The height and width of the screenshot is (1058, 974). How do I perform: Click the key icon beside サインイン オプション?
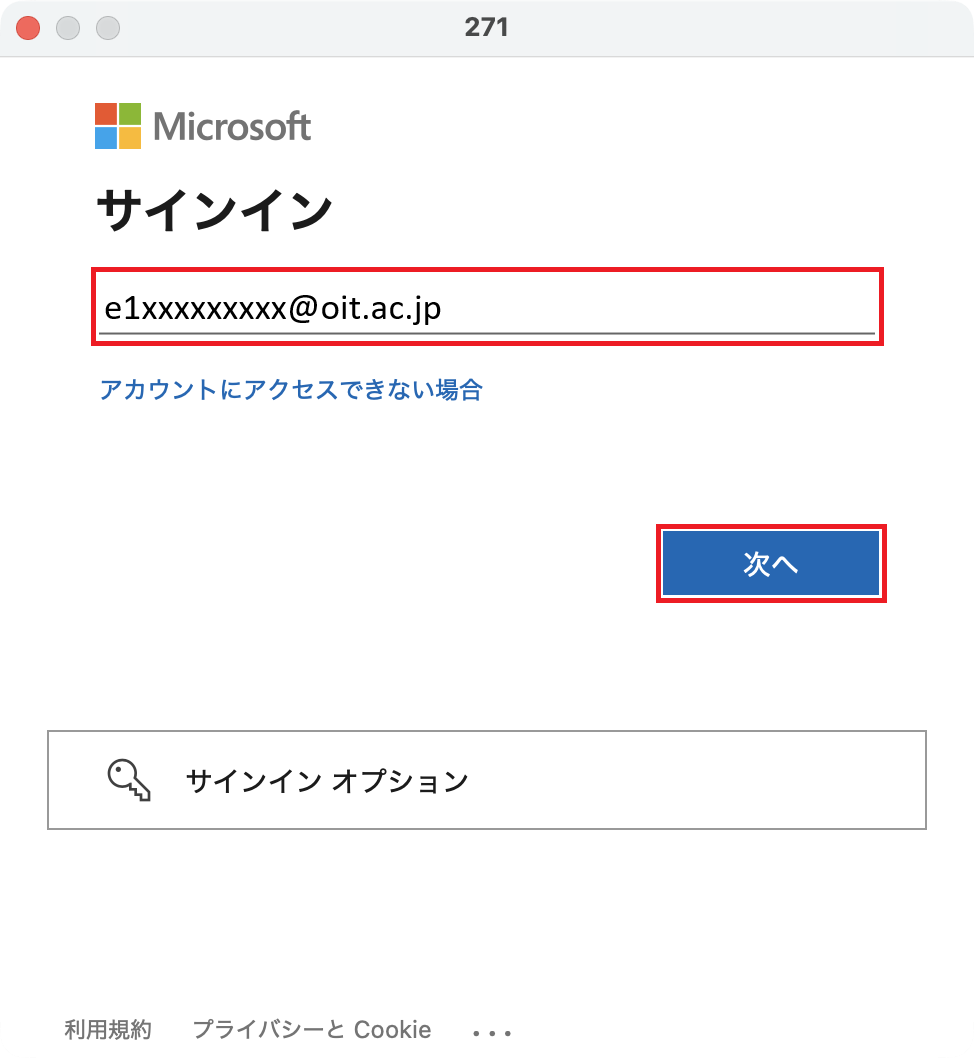[x=129, y=780]
